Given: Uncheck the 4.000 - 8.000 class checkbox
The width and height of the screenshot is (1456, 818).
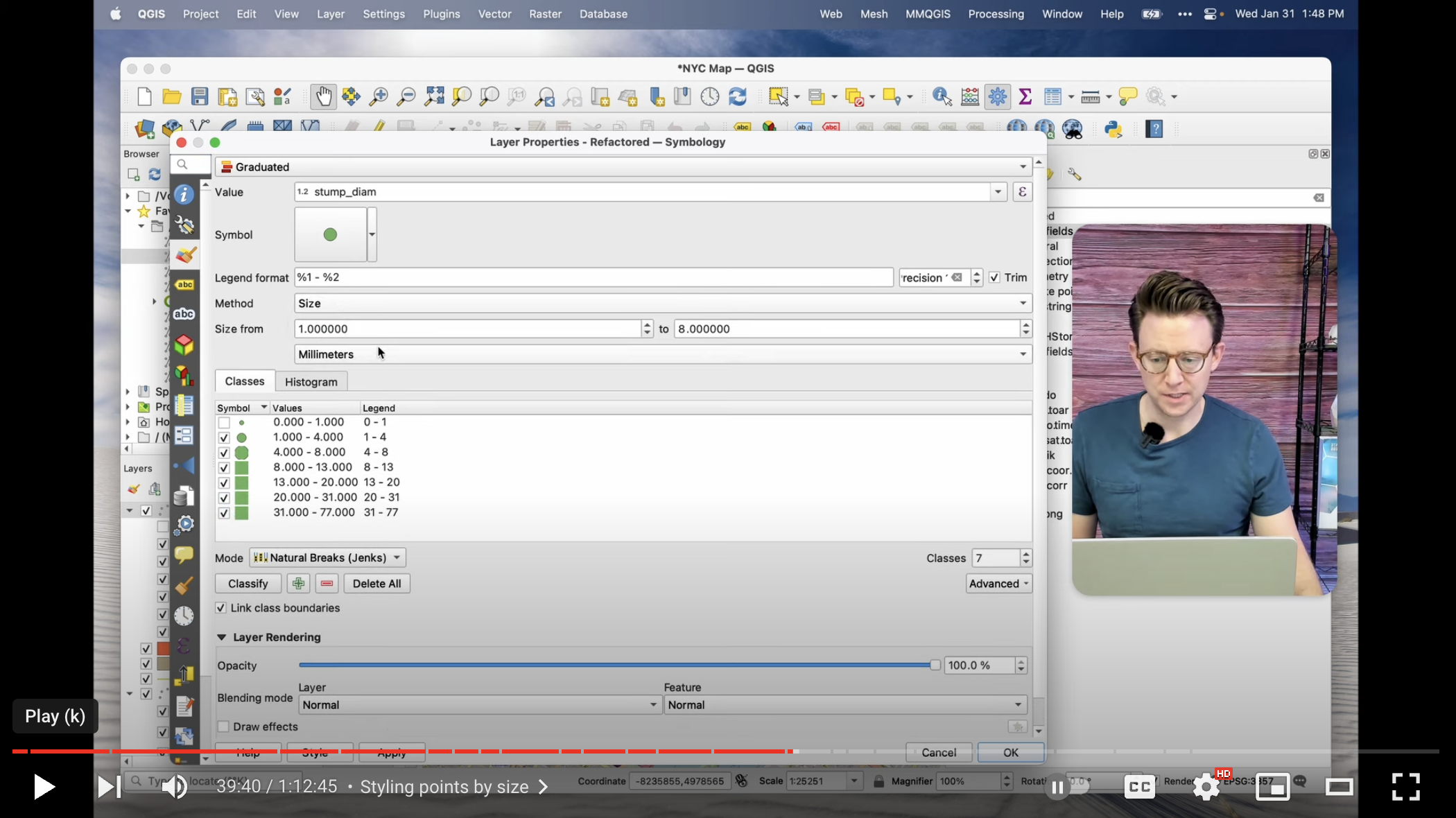Looking at the screenshot, I should (x=224, y=453).
